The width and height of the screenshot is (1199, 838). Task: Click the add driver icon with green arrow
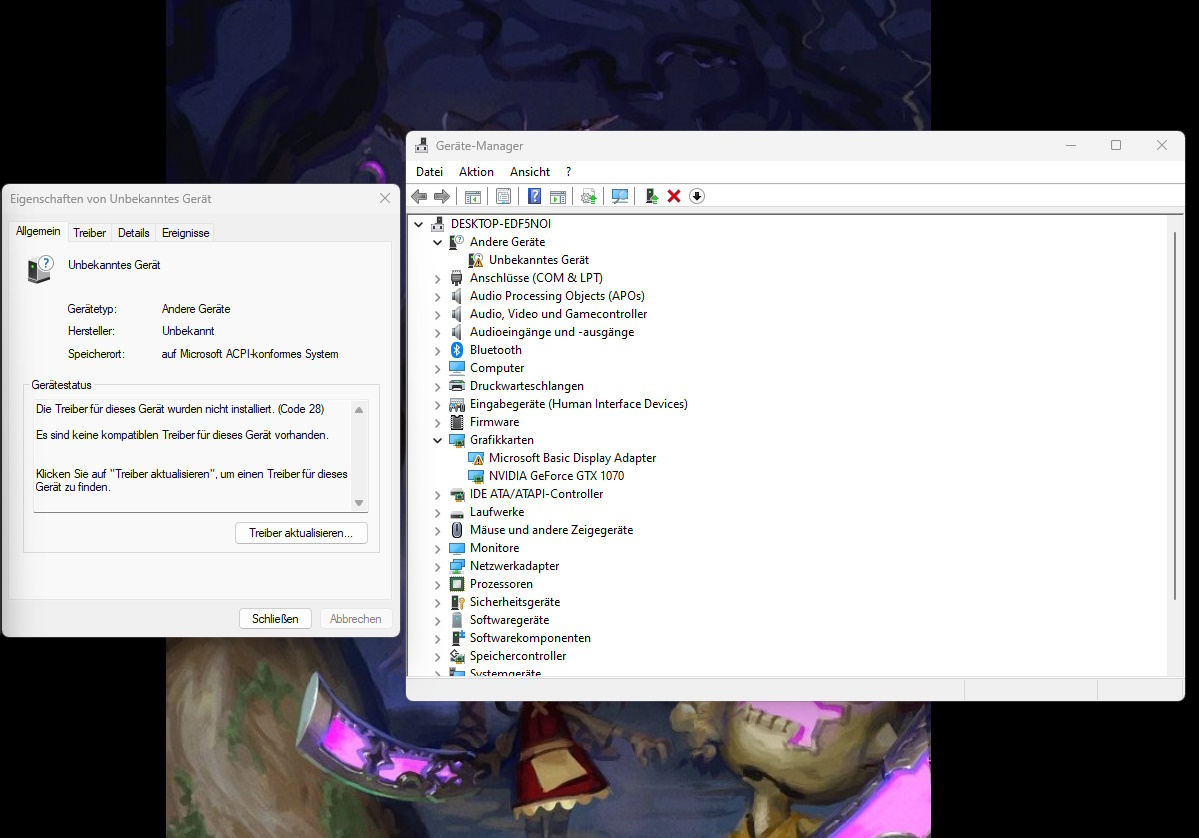[651, 197]
